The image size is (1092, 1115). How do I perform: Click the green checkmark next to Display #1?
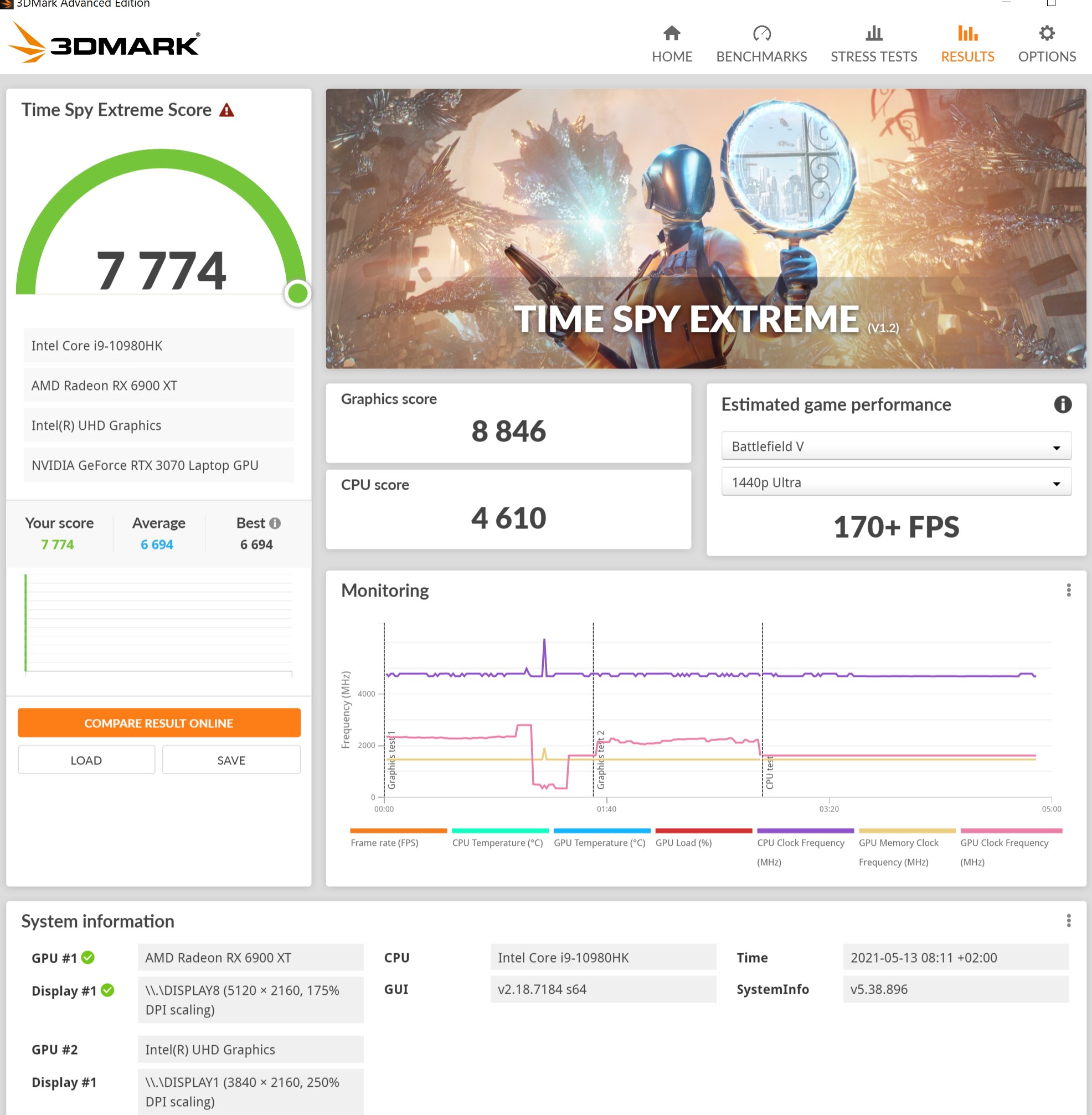coord(107,990)
